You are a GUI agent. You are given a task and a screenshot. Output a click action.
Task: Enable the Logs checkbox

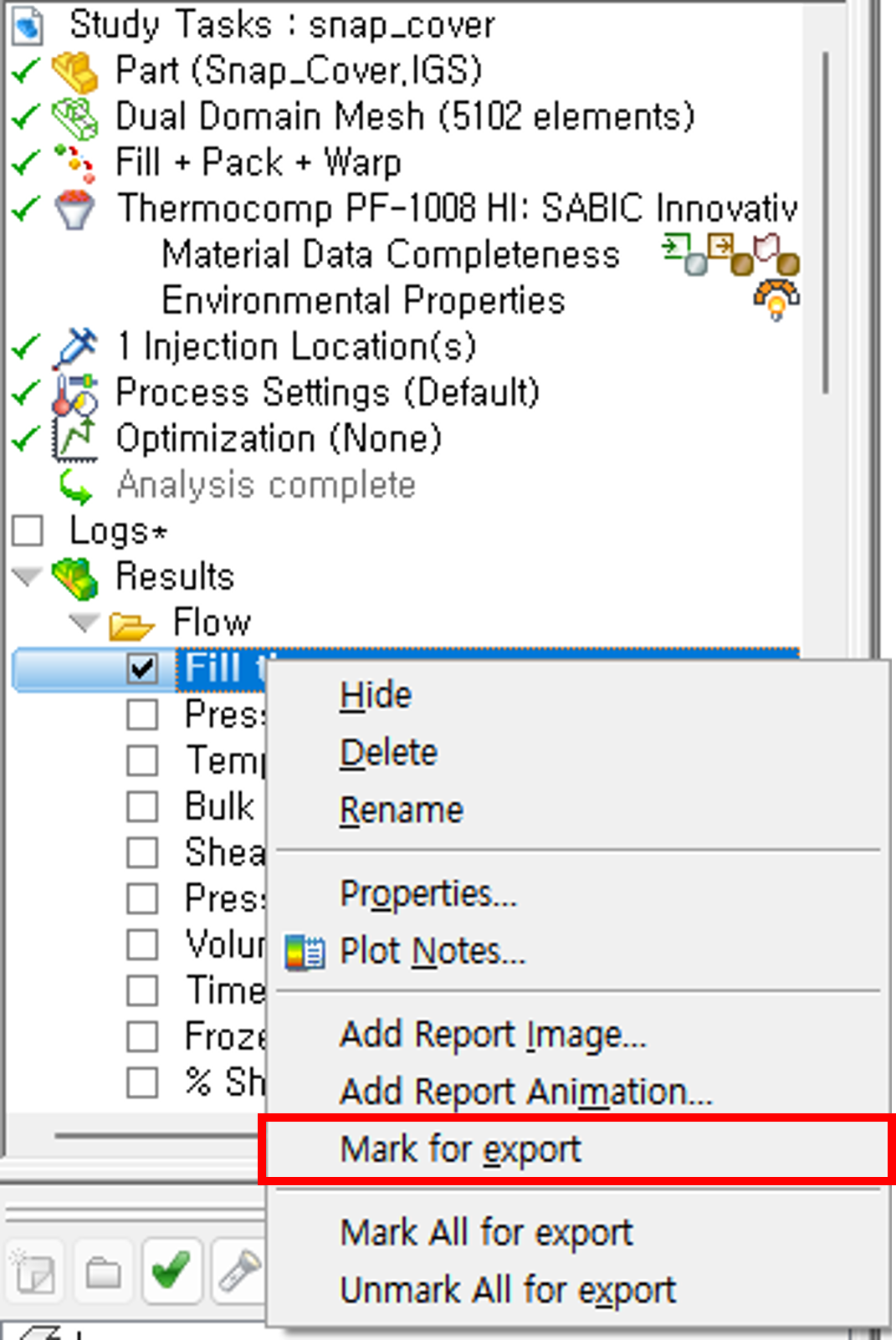coord(28,530)
